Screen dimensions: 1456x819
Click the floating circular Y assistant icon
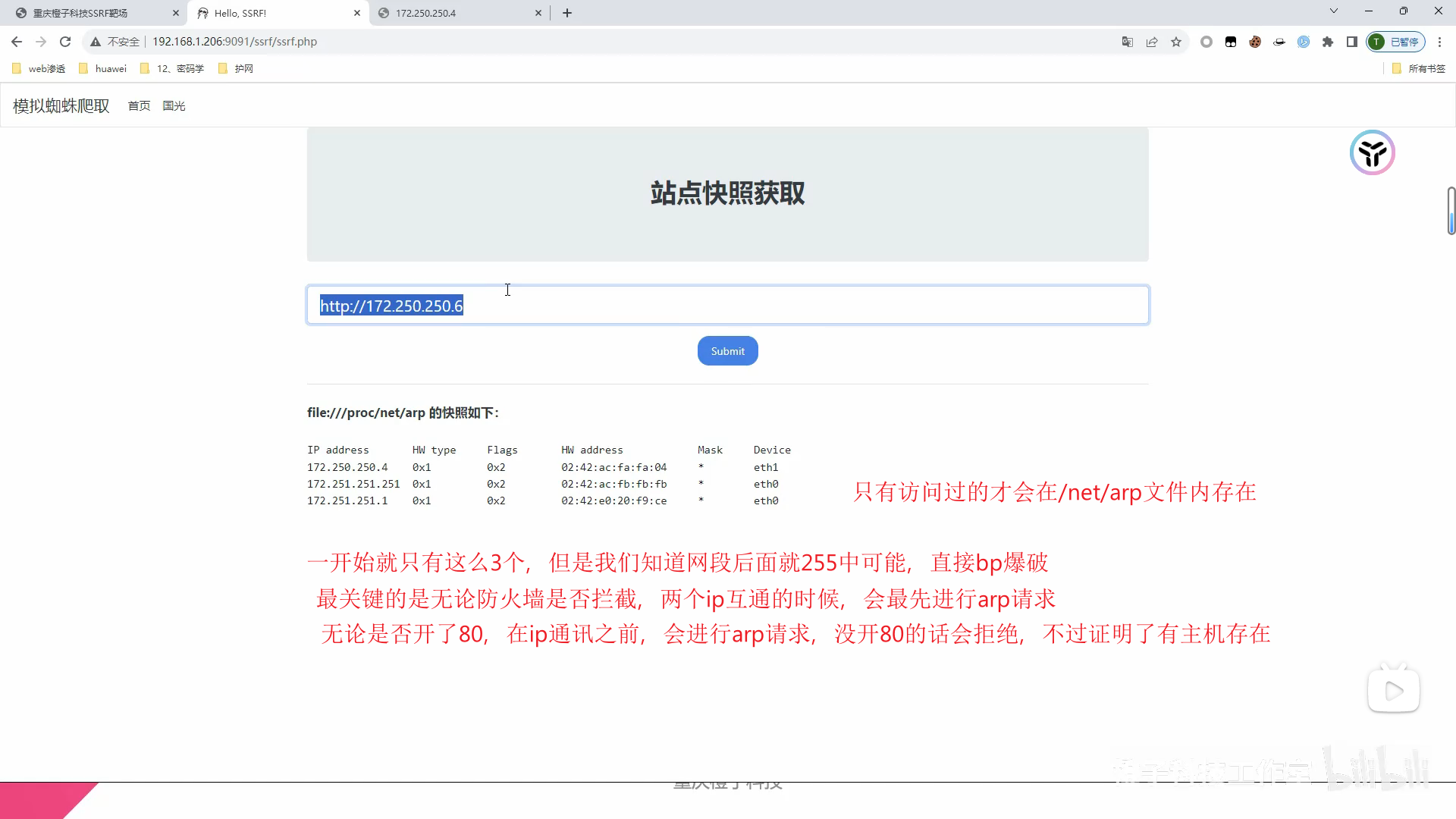click(1373, 152)
